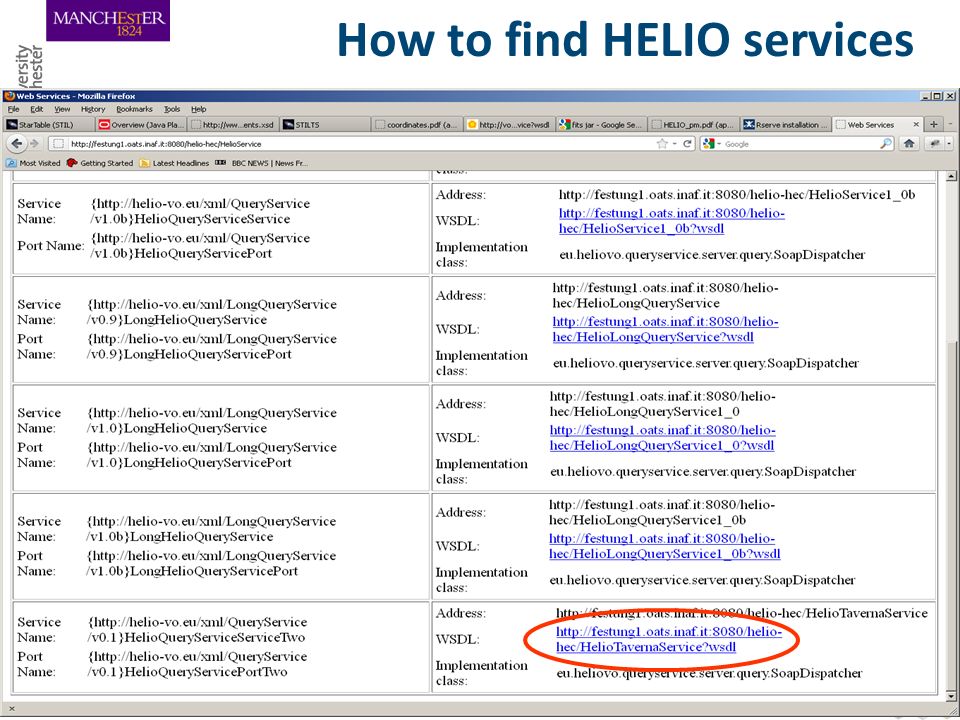Screen dimensions: 960x720
Task: Open the Most Visited bookmarks folder
Action: coord(34,163)
